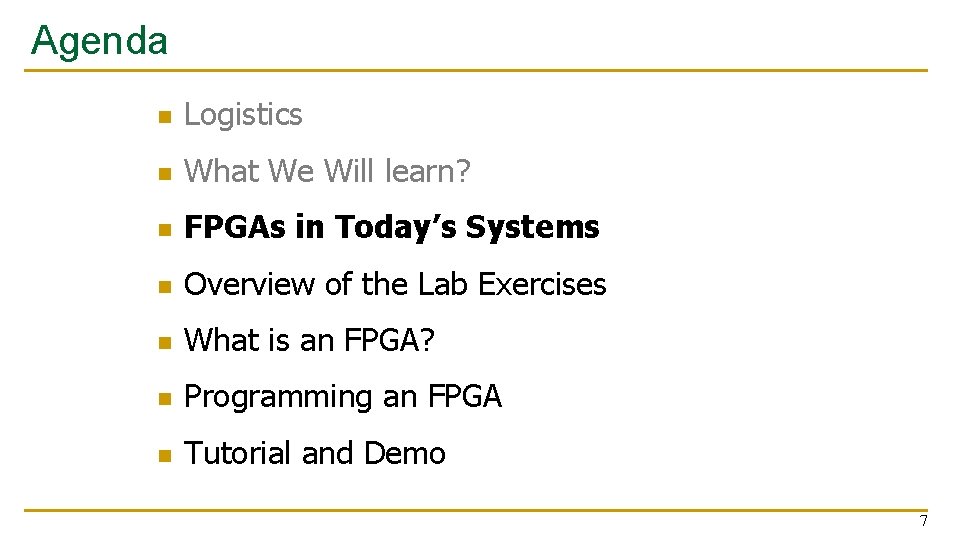The width and height of the screenshot is (960, 540).
Task: Click the bullet beside Overview of Lab Exercises
Action: 165,287
